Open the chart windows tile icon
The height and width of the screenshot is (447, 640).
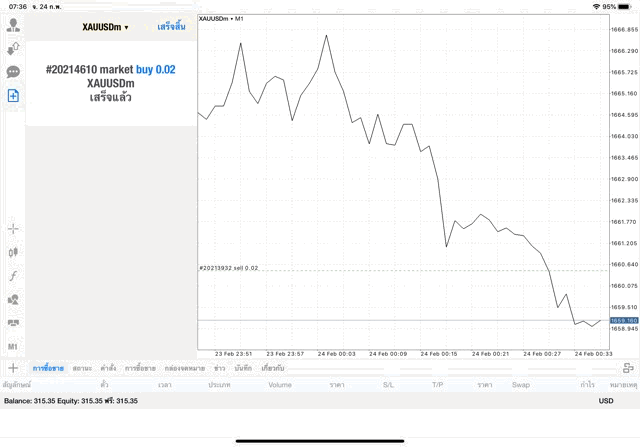tap(13, 323)
